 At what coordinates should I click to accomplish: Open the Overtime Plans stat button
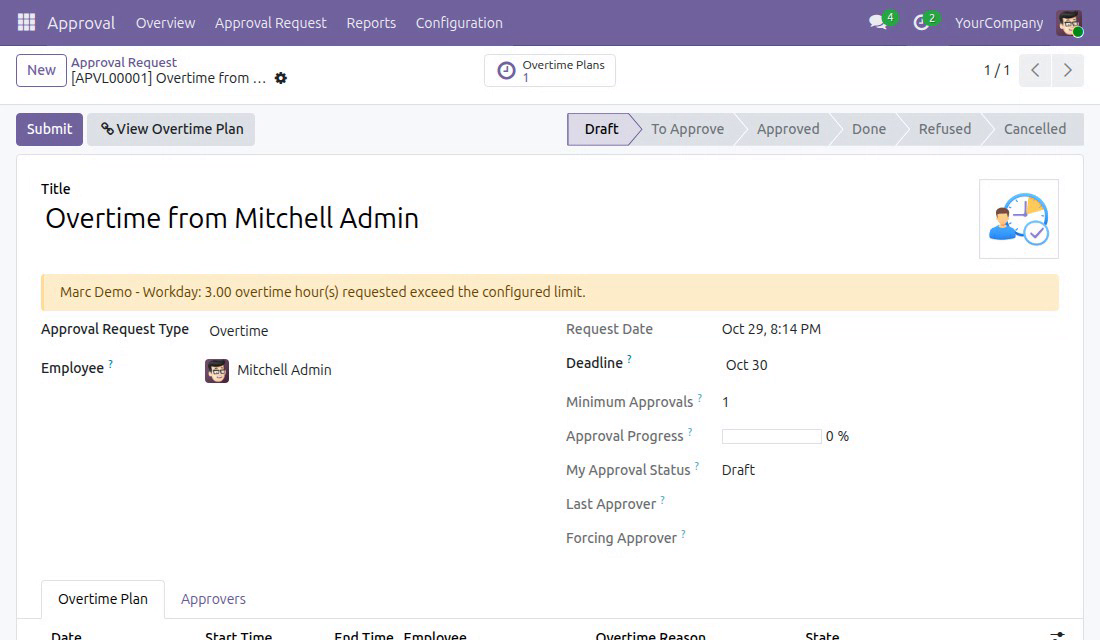click(x=550, y=70)
